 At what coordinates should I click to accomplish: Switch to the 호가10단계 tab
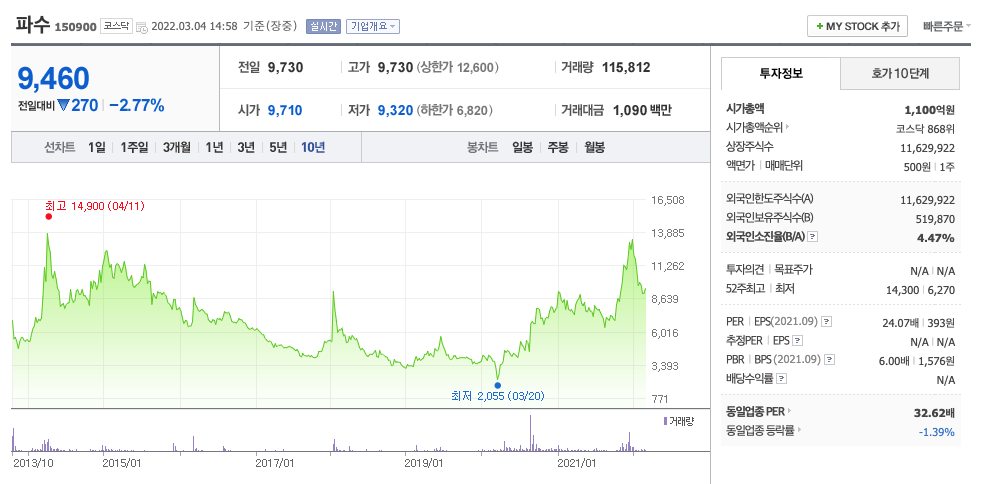tap(900, 73)
